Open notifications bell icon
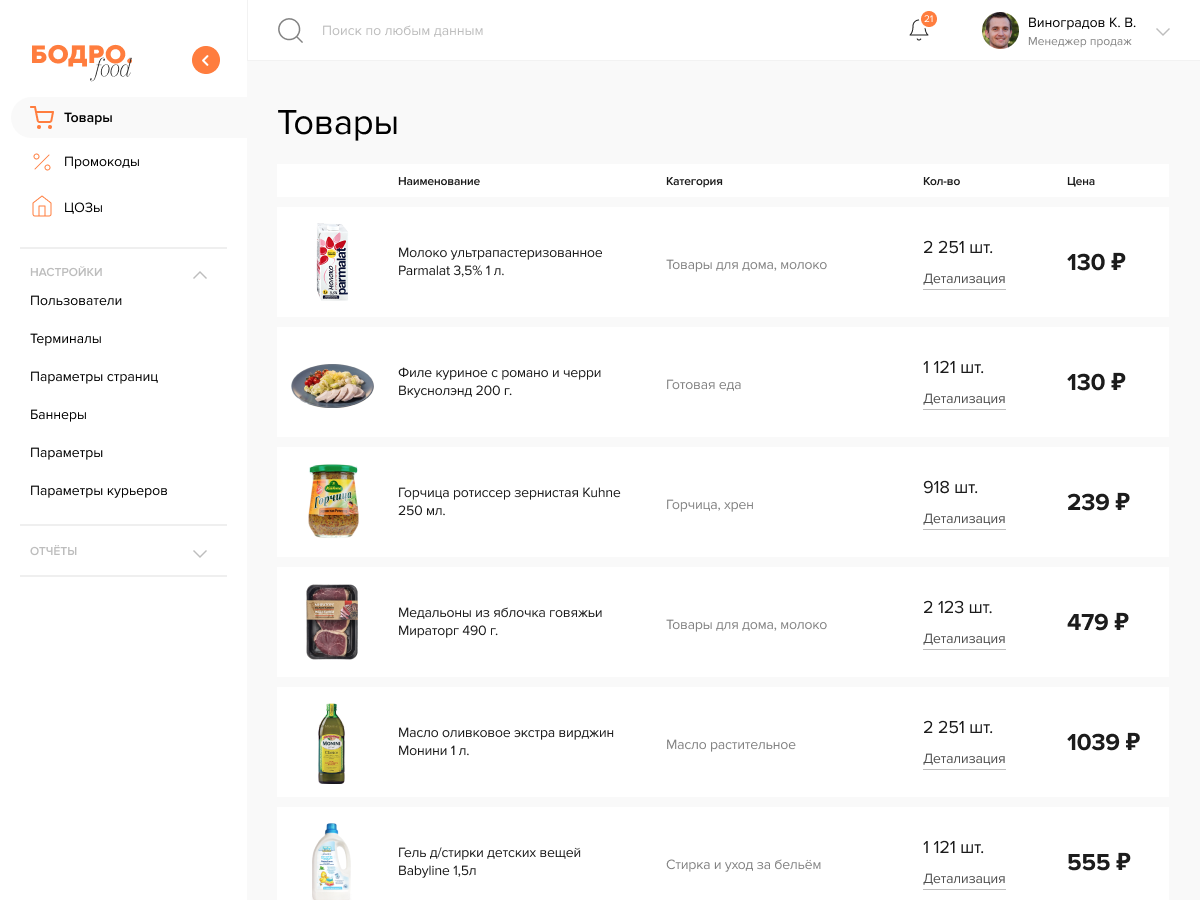 tap(919, 30)
